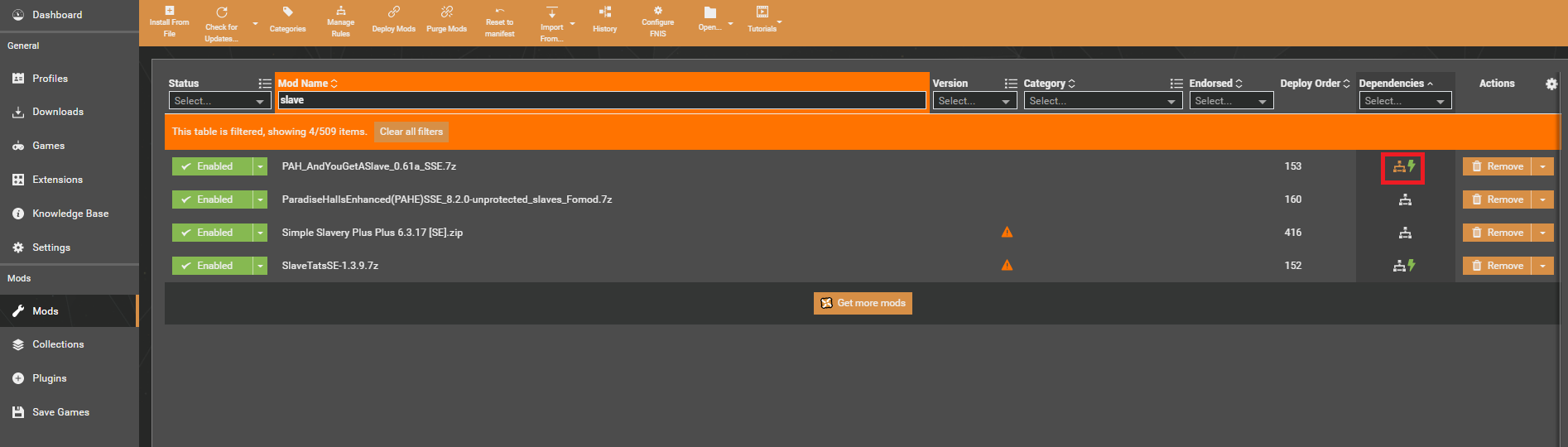This screenshot has height=447, width=1568.
Task: Click Check for Updates icon
Action: pyautogui.click(x=221, y=22)
